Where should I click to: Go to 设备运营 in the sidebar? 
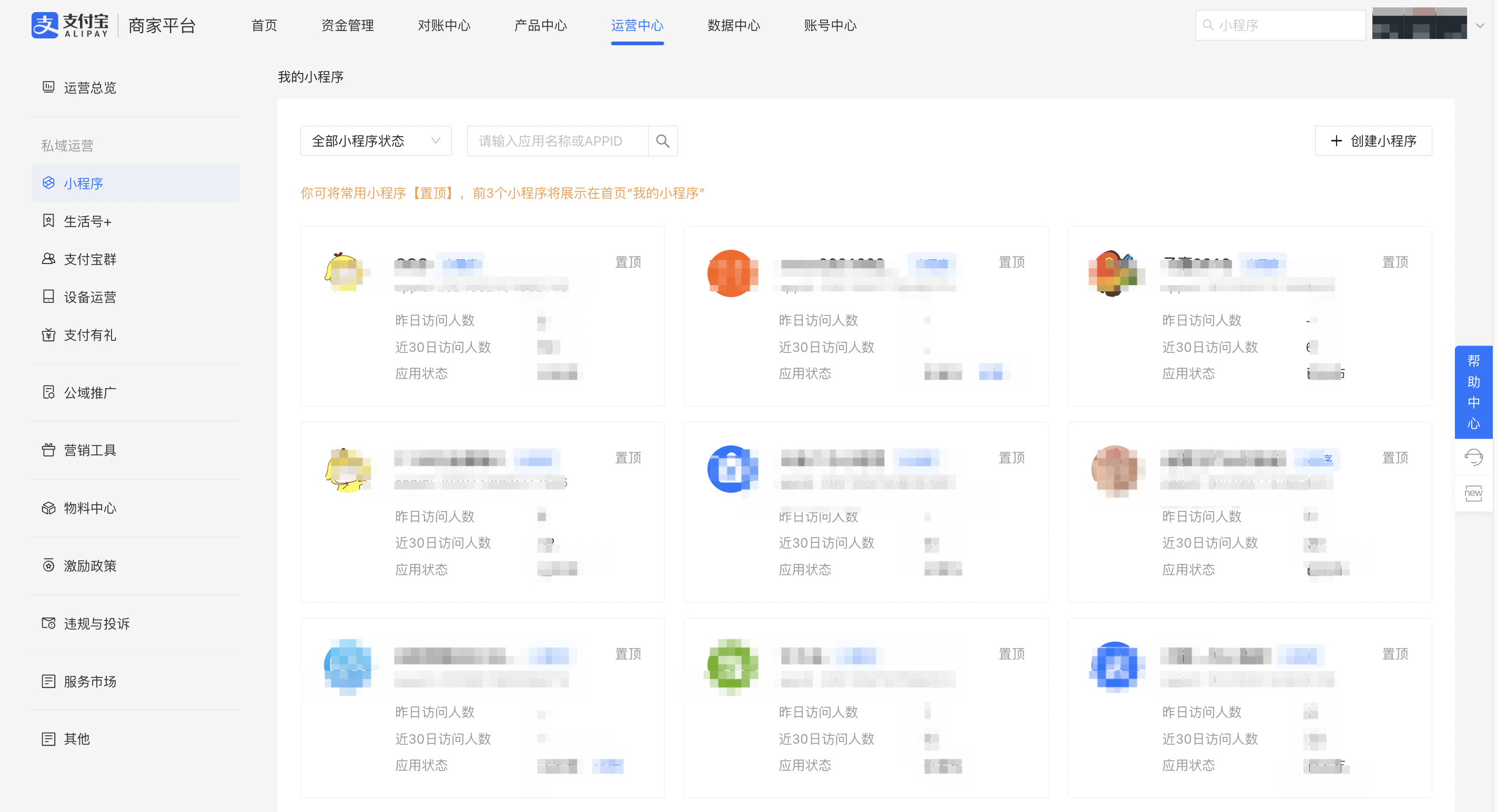tap(89, 297)
